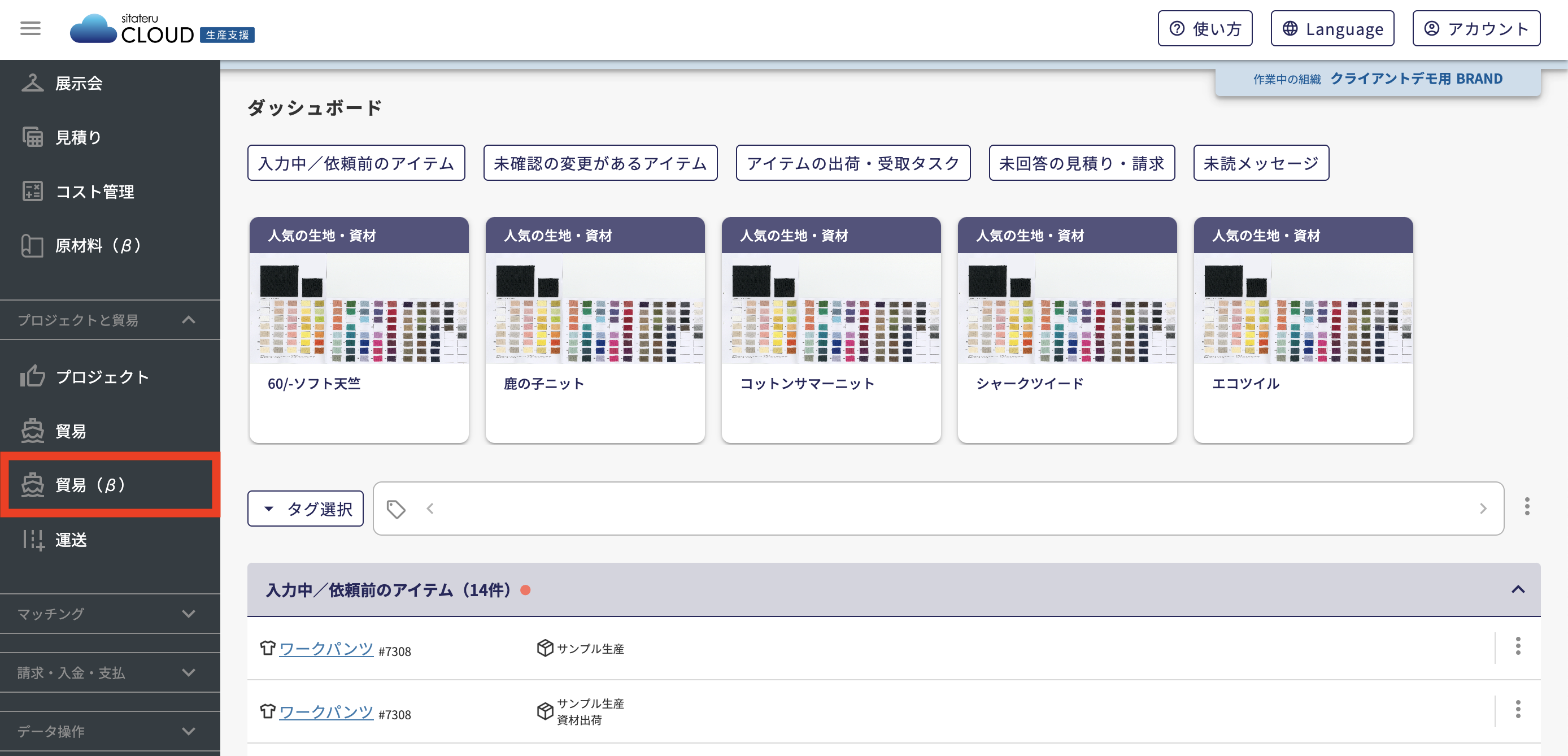
Task: Open the コットンサマーニット fabric card image
Action: [x=831, y=308]
